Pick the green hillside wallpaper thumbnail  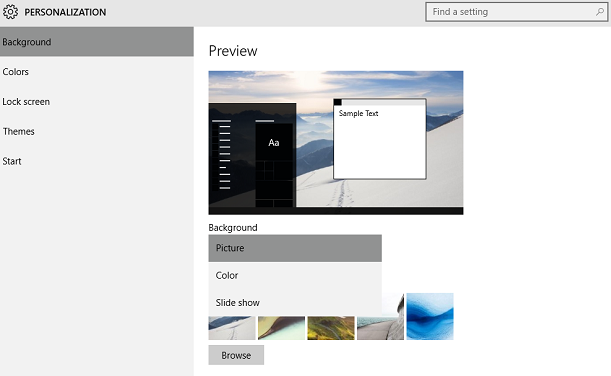(x=331, y=328)
